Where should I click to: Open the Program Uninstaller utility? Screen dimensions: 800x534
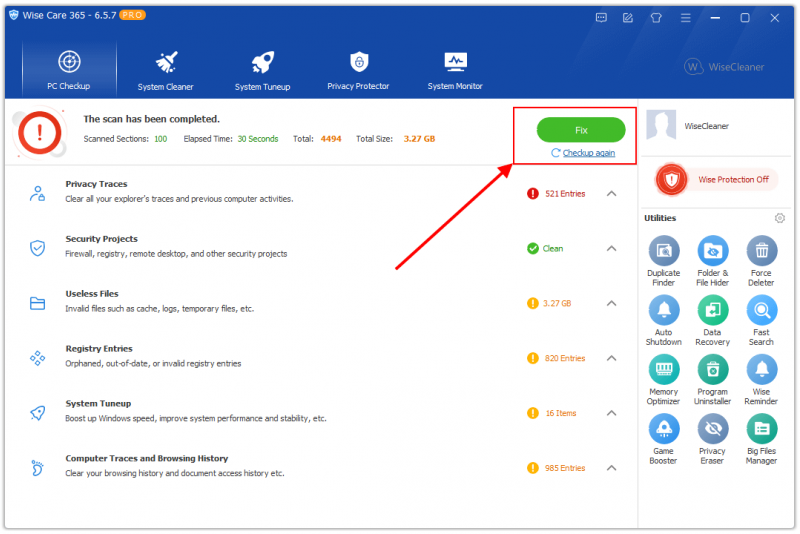712,380
